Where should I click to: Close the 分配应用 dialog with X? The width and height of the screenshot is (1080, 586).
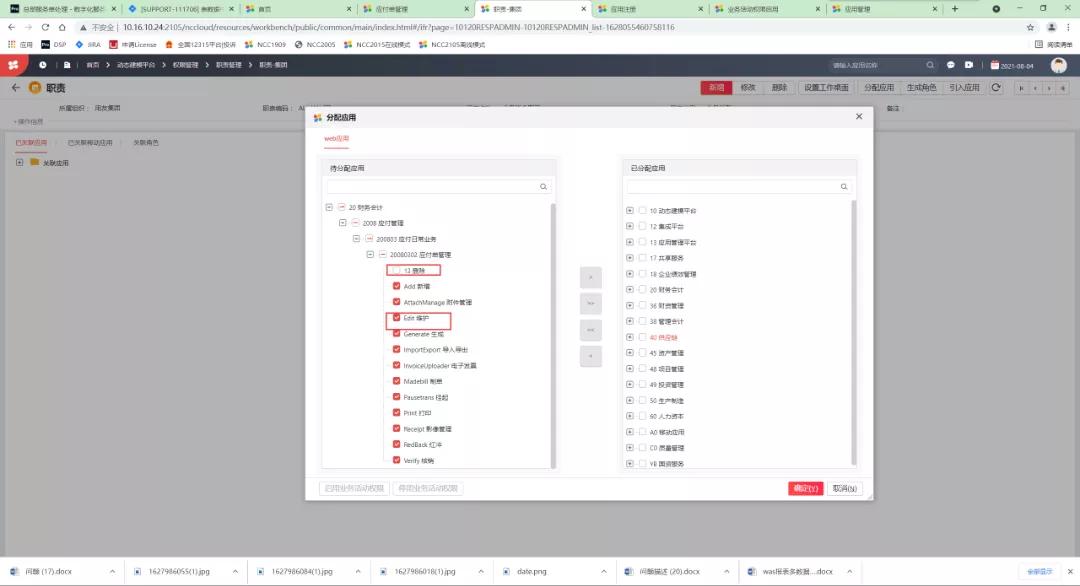tap(859, 116)
